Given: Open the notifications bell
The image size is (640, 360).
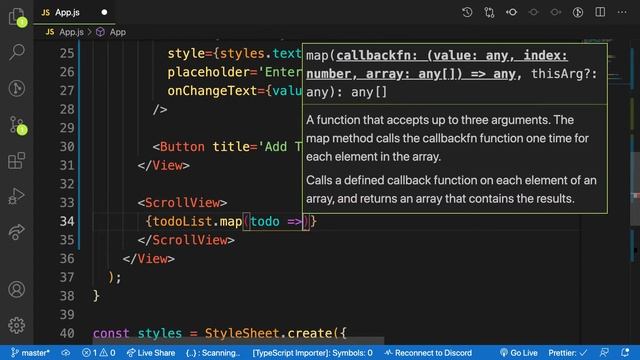Looking at the screenshot, I should [x=625, y=353].
